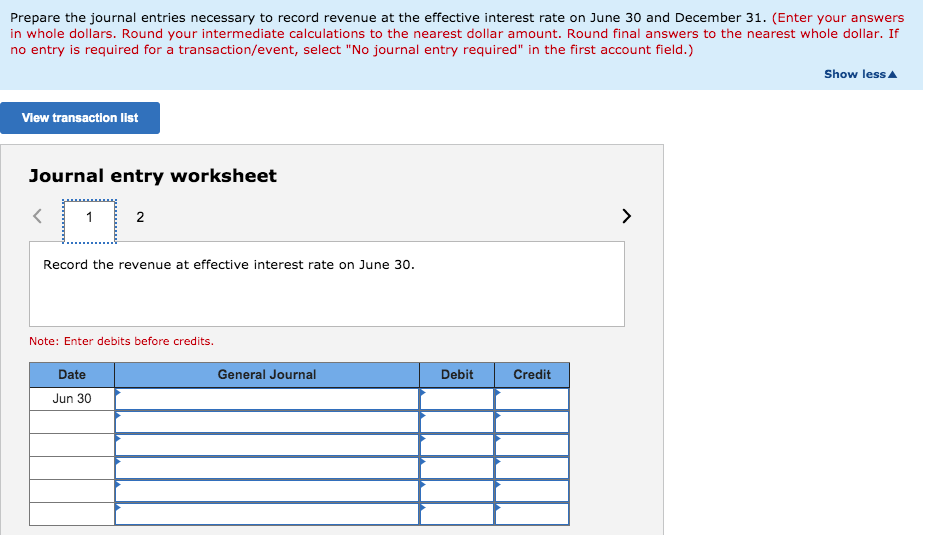Open fifth row General Journal account field
Viewport: 929px width, 535px height.
click(x=267, y=491)
